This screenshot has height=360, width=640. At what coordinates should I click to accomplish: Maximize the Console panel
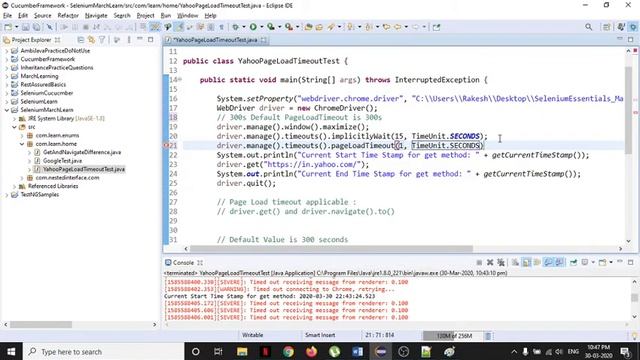[631, 262]
